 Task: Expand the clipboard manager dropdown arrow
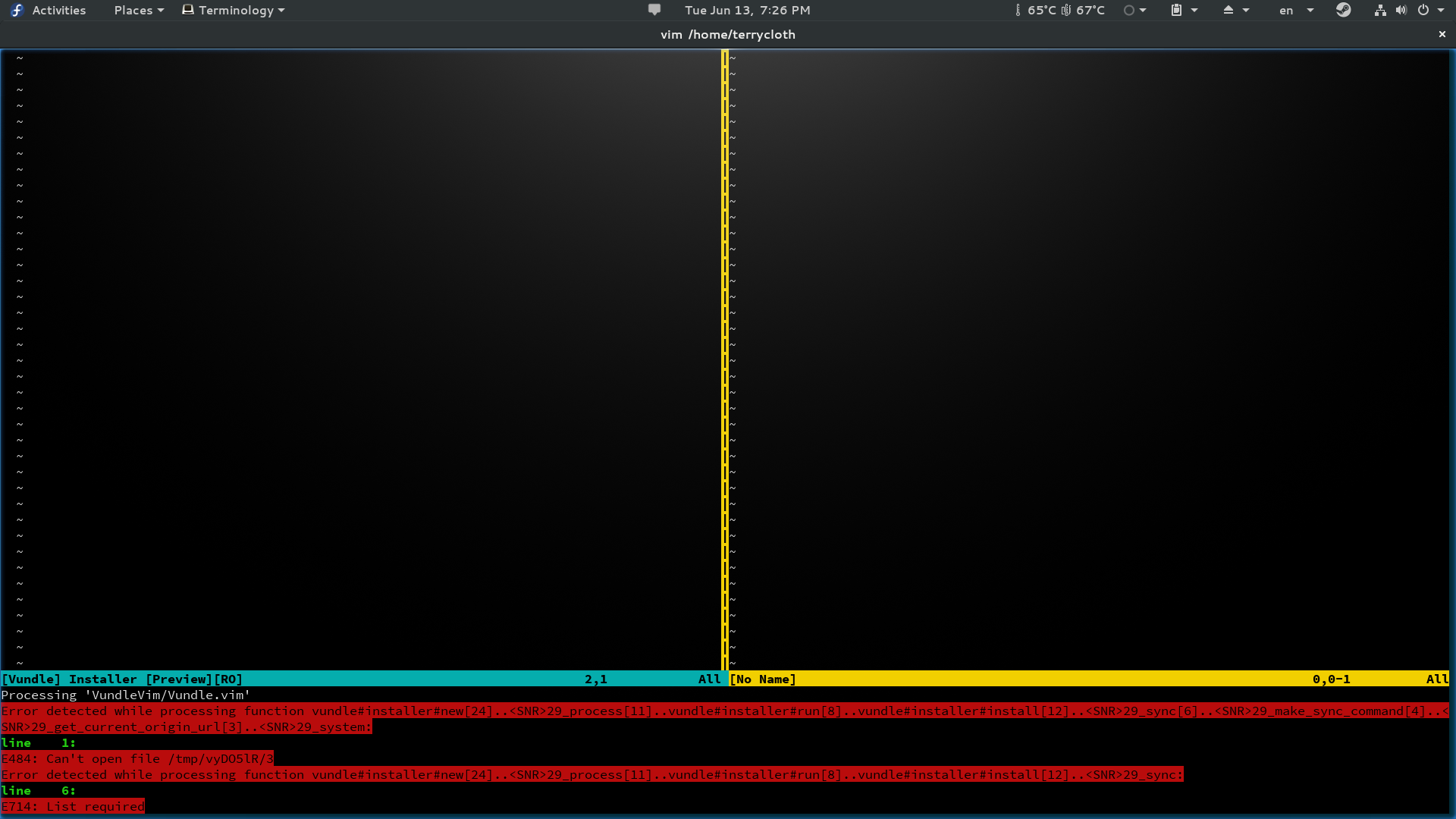[x=1194, y=10]
